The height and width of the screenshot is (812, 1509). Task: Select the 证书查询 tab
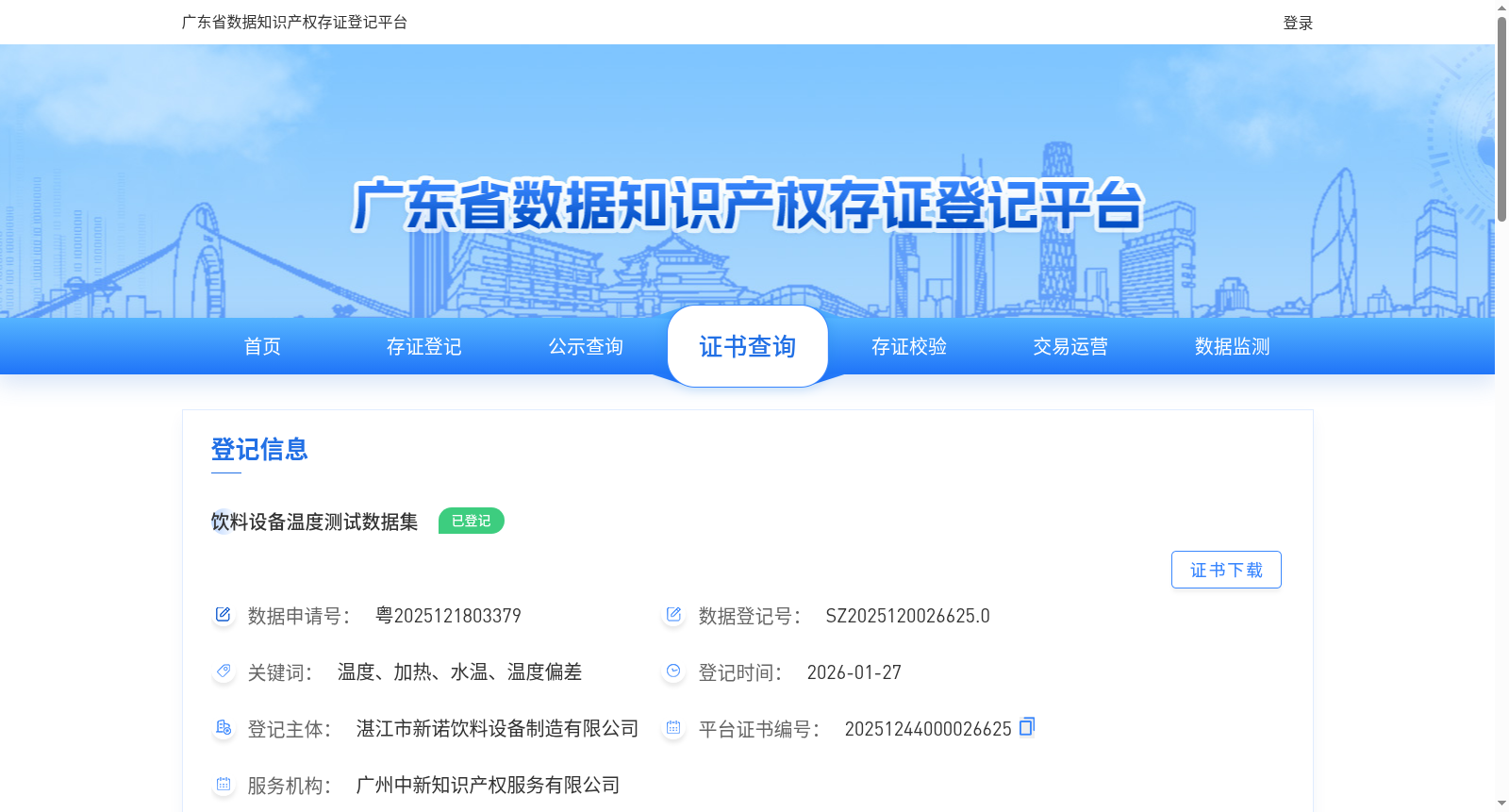click(x=748, y=346)
